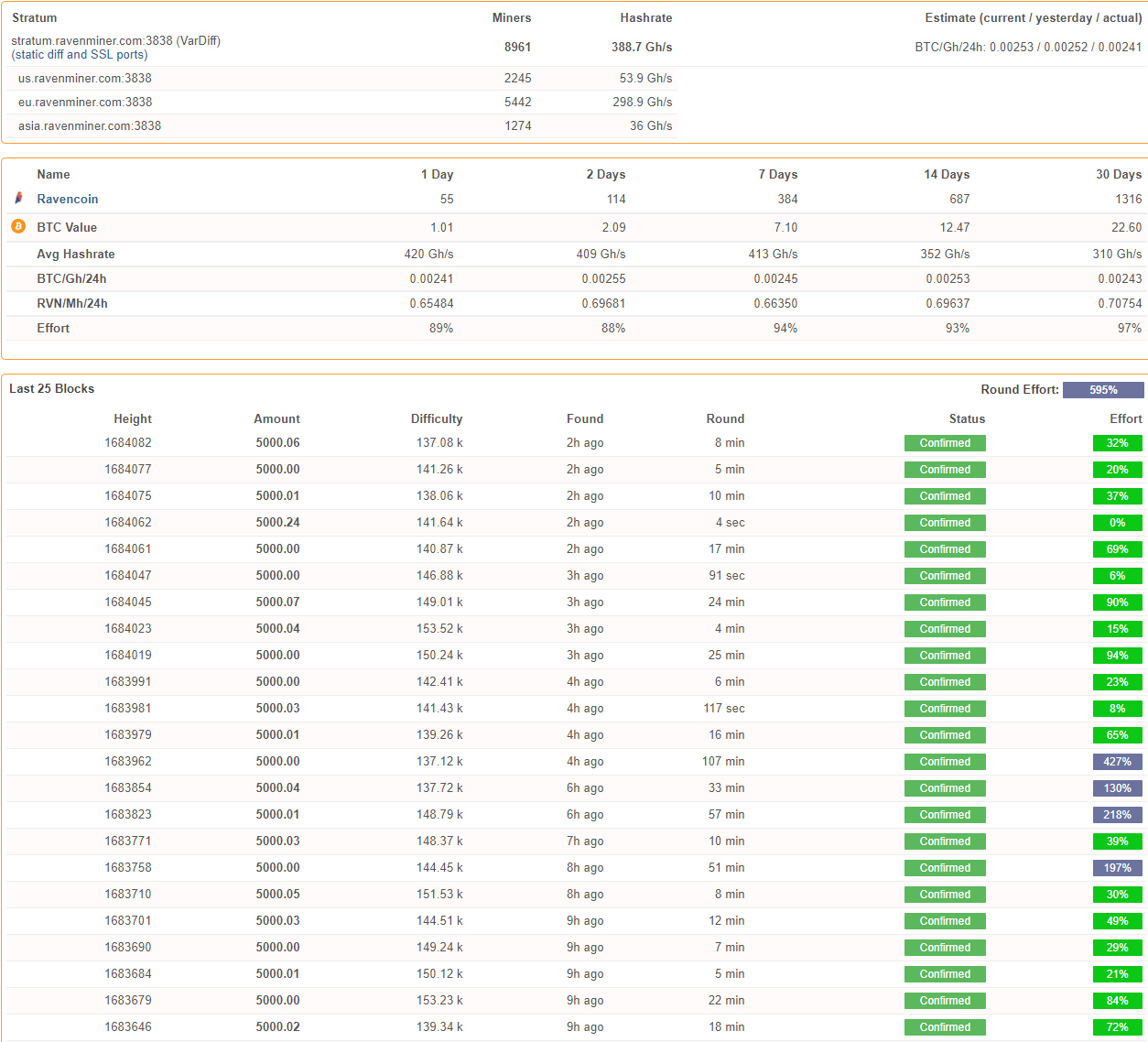
Task: Click the 1316 Ravencoin 30-day value
Action: point(1129,199)
